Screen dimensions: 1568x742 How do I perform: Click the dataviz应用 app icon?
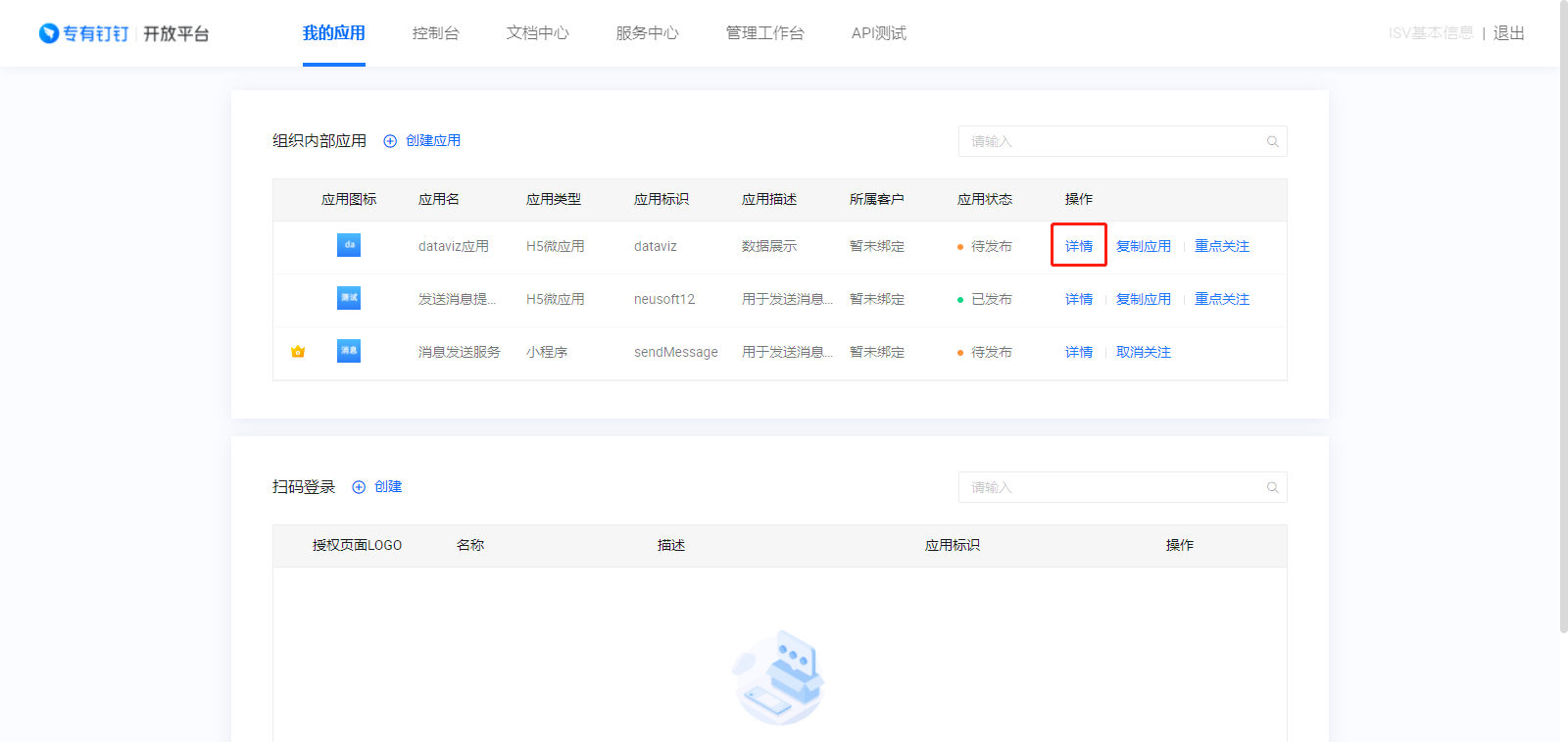coord(349,245)
